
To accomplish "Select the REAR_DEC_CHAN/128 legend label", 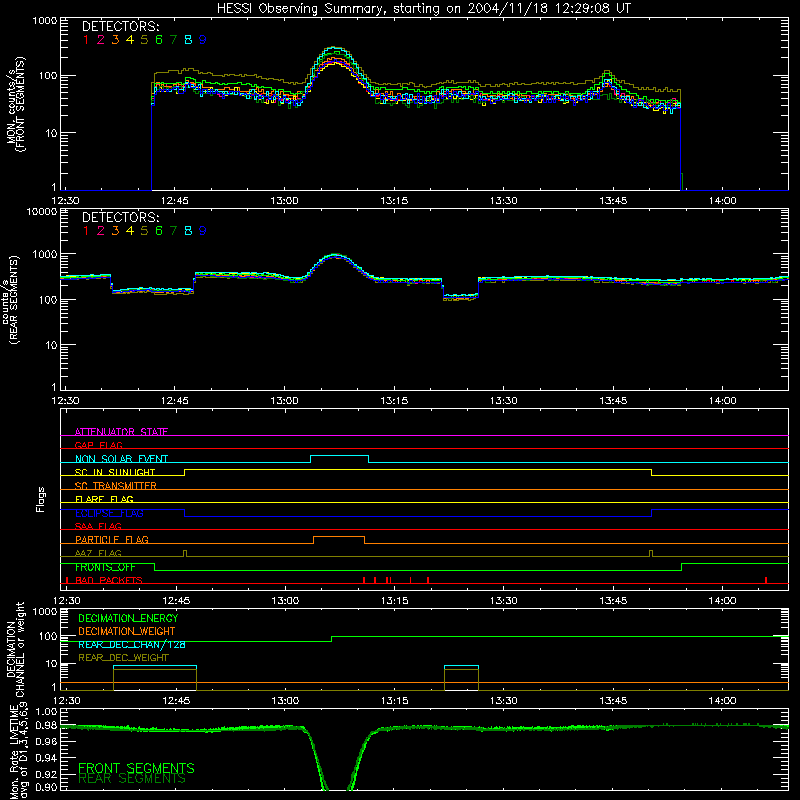I will [132, 644].
